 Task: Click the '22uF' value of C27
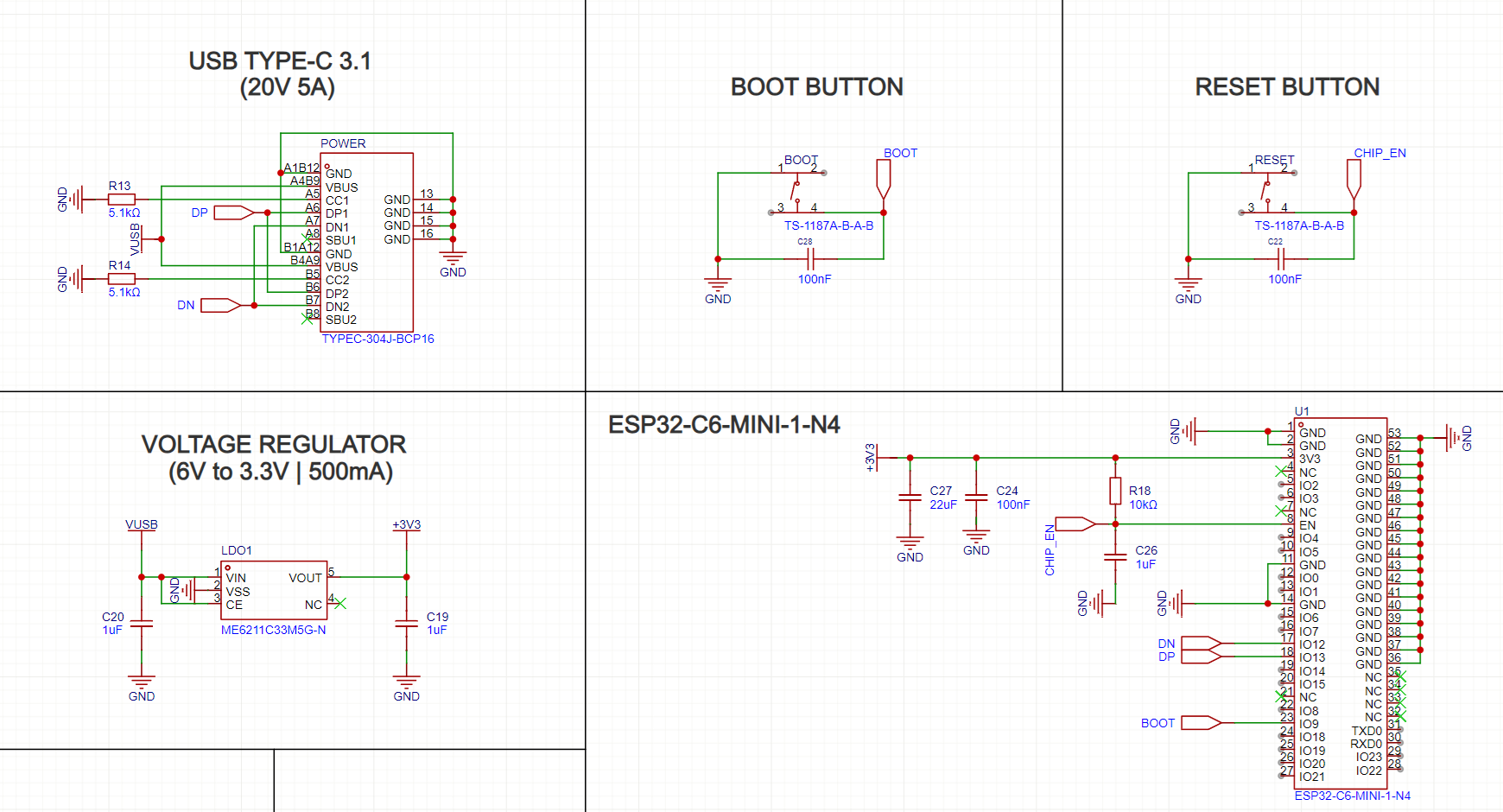(943, 504)
